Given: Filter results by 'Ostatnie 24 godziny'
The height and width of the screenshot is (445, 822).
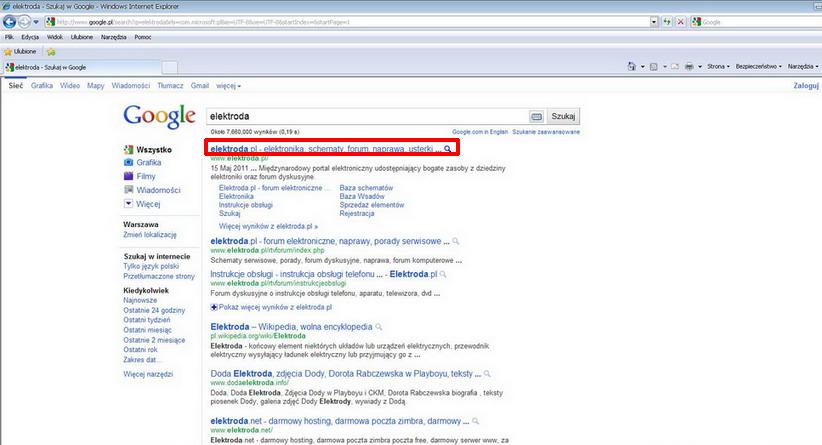Looking at the screenshot, I should tap(154, 310).
